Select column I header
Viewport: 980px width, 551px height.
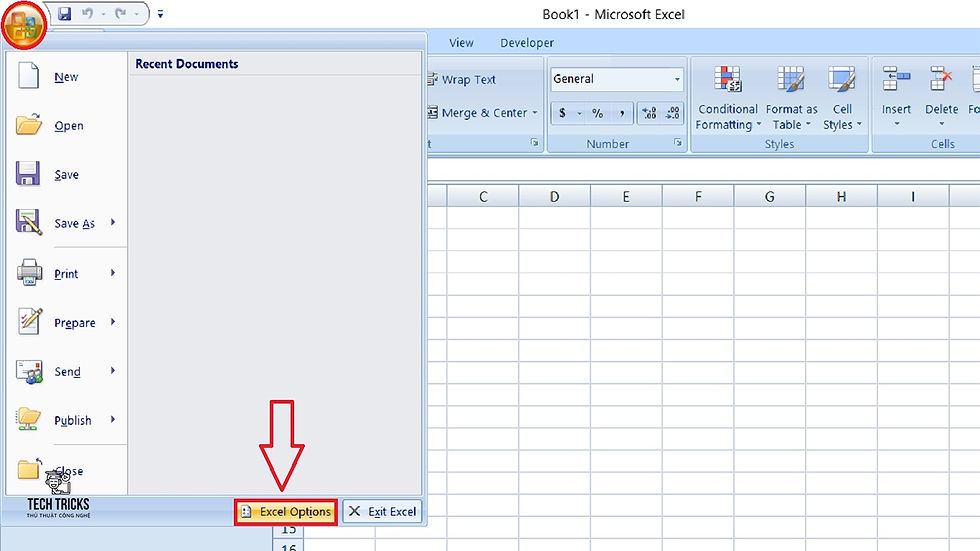pyautogui.click(x=912, y=197)
